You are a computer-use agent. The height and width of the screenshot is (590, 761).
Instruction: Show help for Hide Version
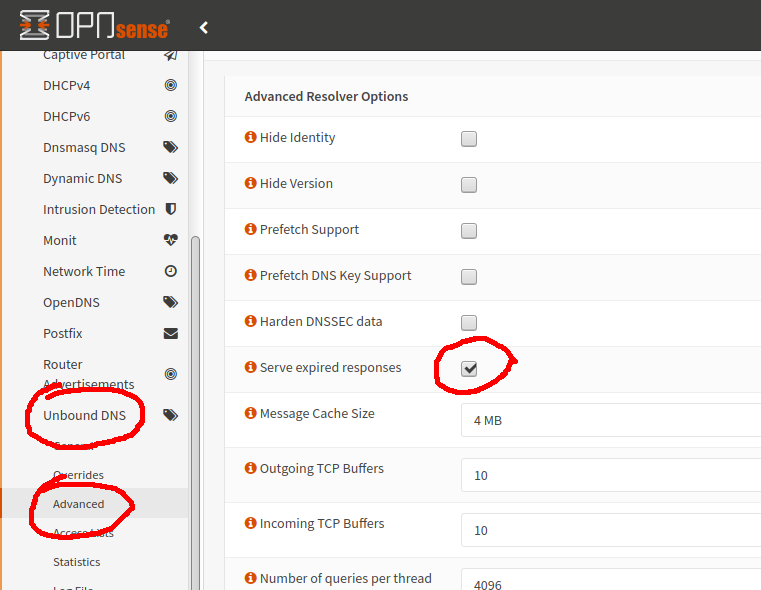(x=250, y=183)
